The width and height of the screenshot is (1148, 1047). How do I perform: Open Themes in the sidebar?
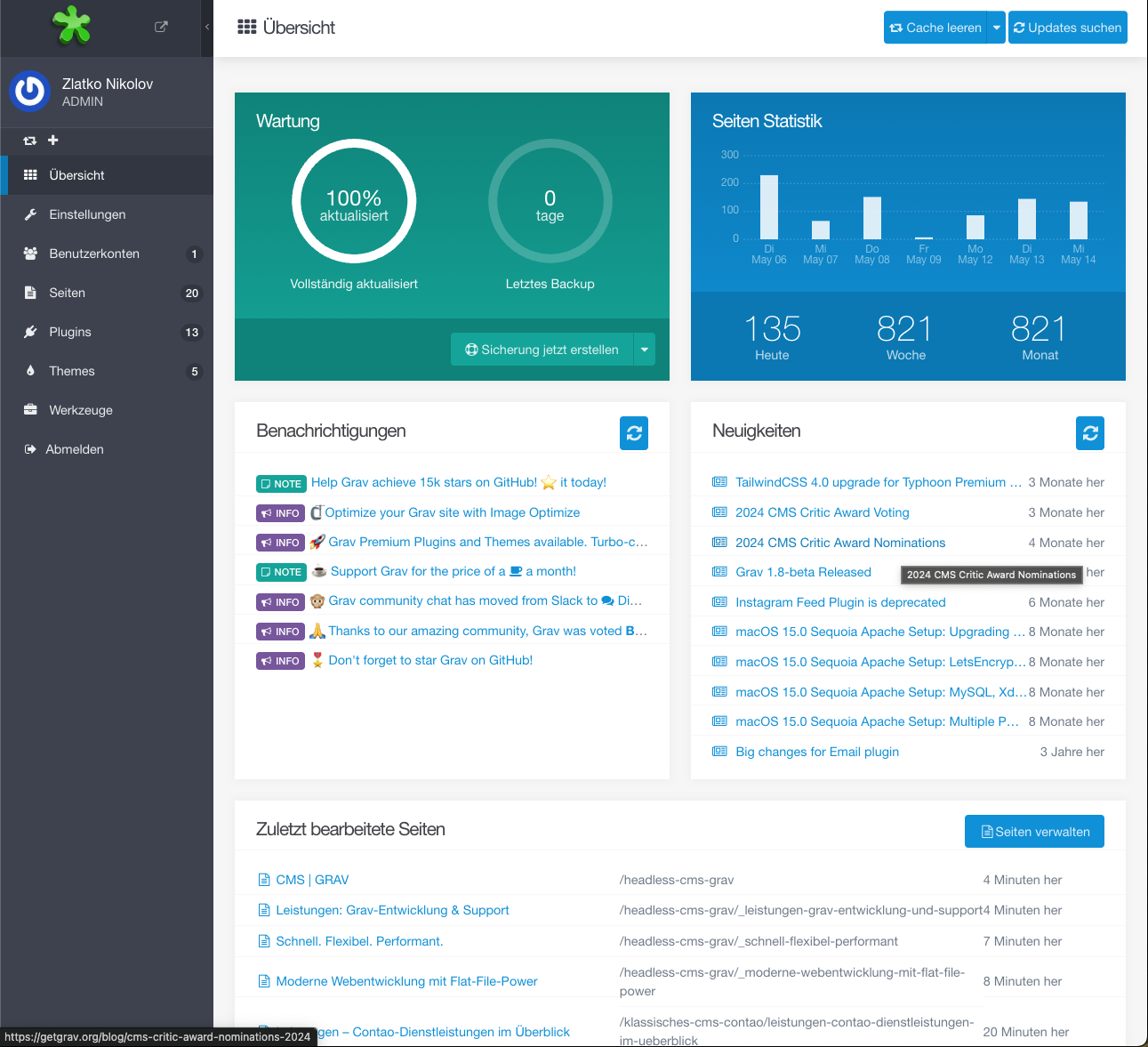tap(107, 371)
